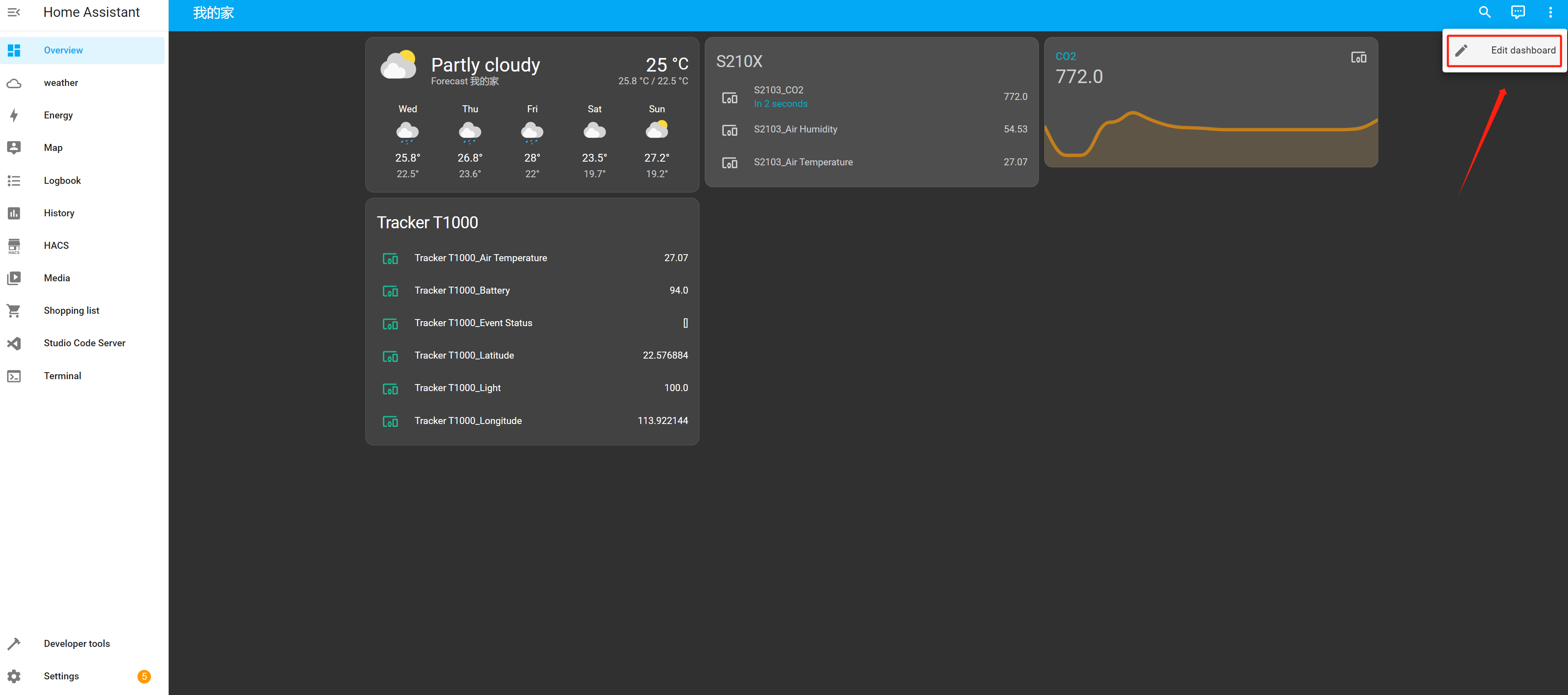Click the Developer tools hammer icon
Screen dimensions: 1568x695
click(x=14, y=644)
